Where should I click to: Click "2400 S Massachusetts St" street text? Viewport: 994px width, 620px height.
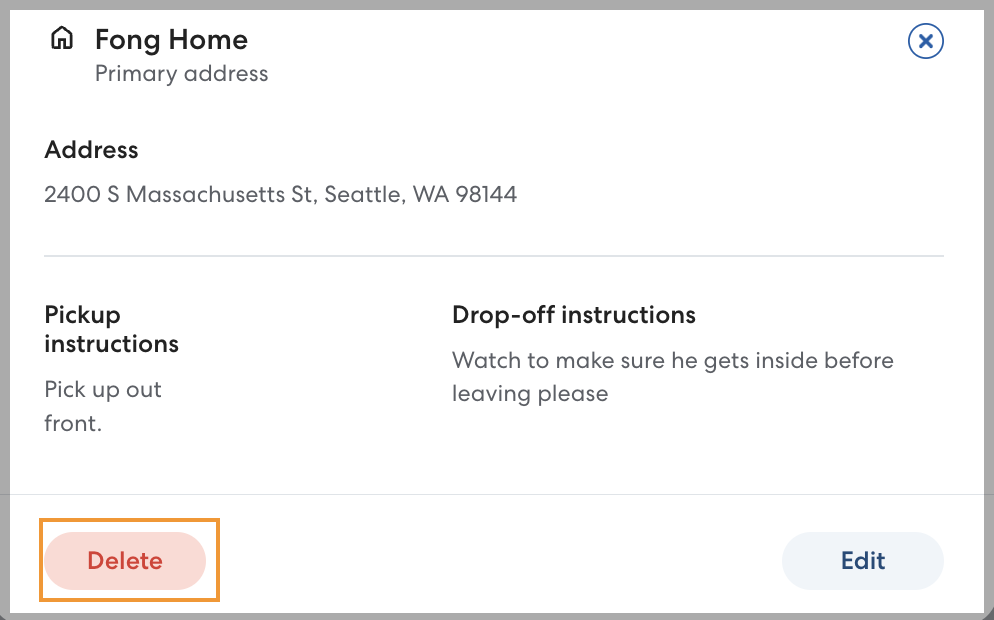tap(179, 194)
